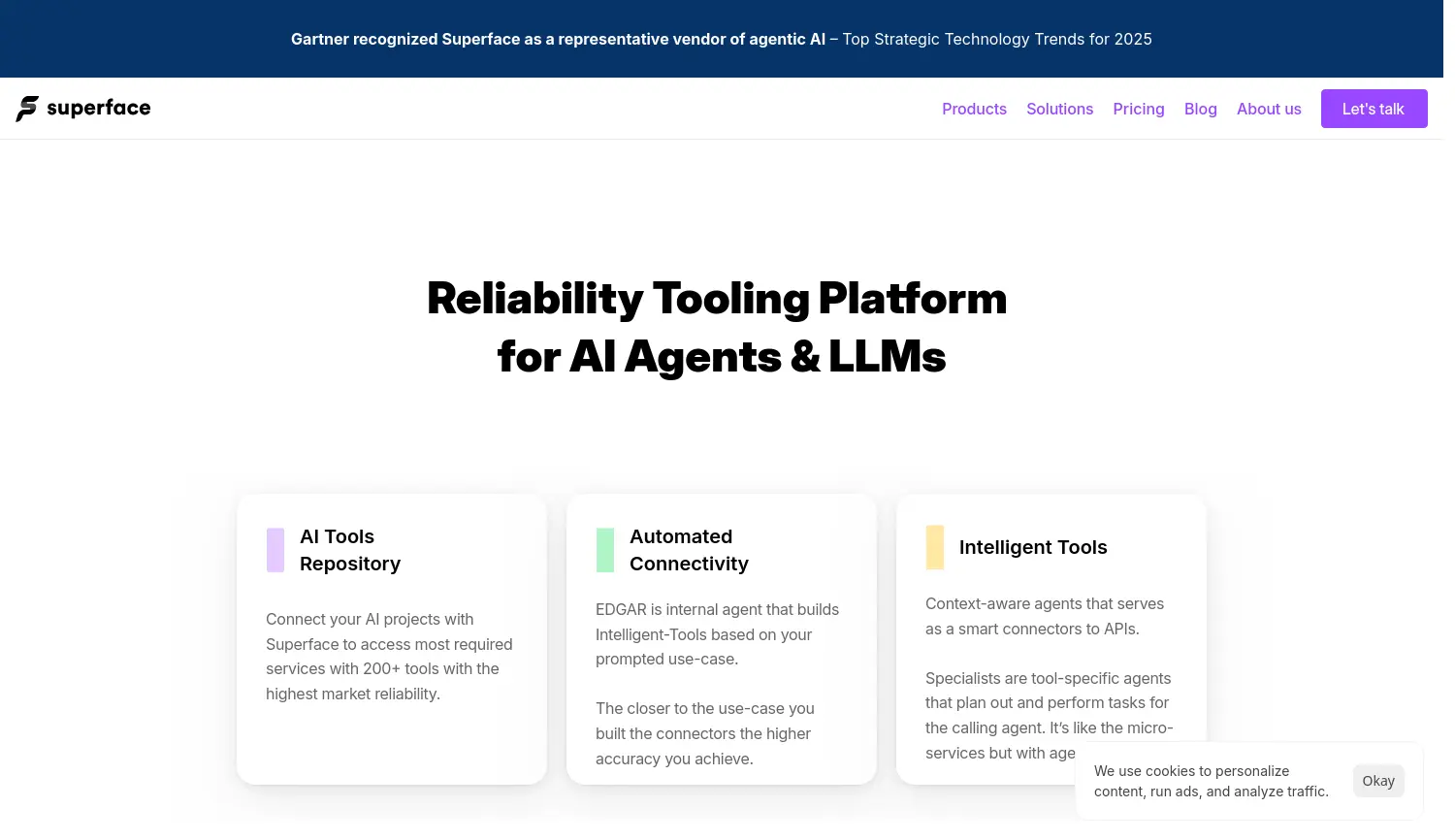Select the Automated Connectivity card title
The image size is (1455, 840).
pyautogui.click(x=689, y=550)
